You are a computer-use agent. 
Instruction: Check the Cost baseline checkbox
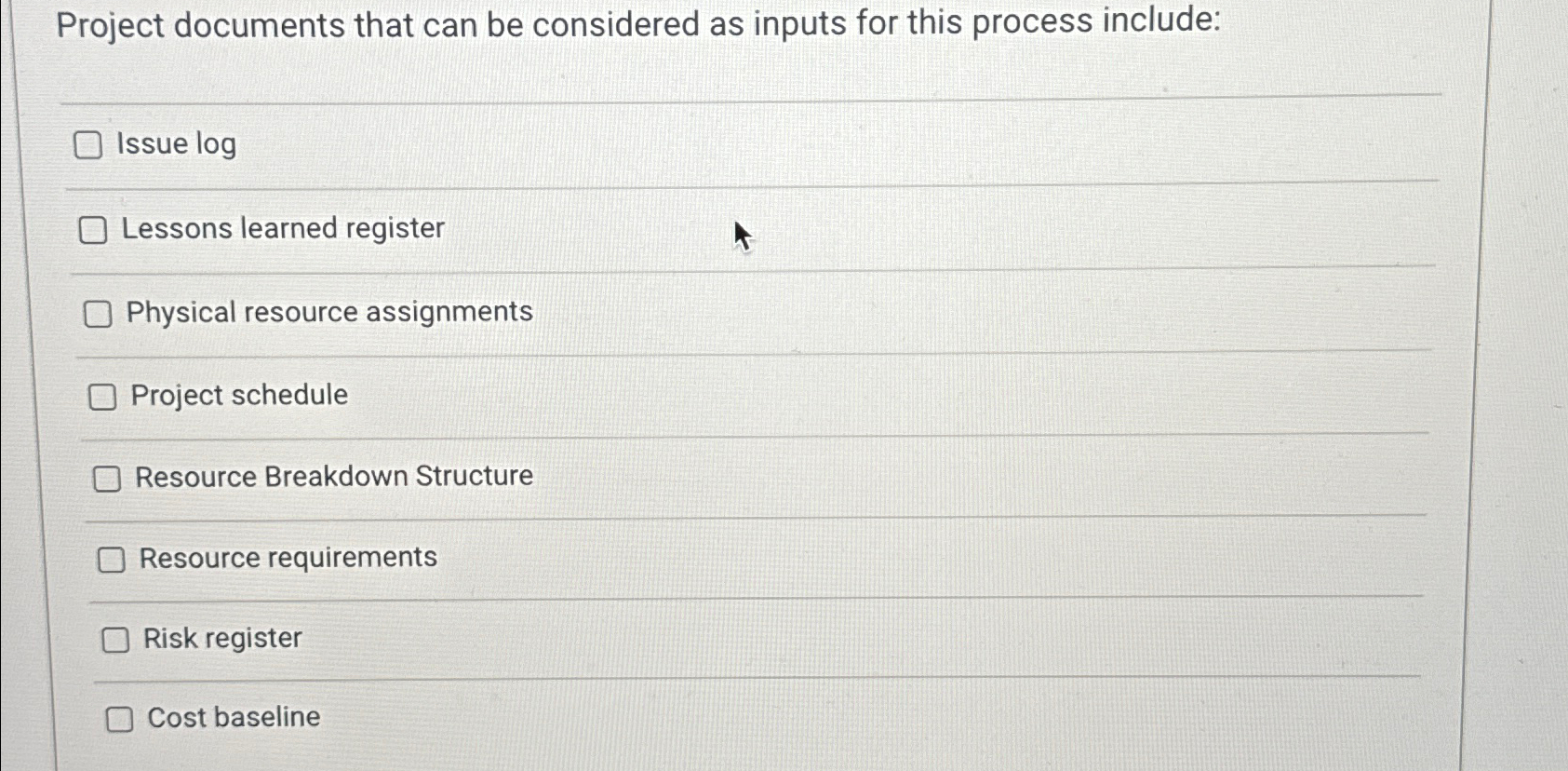coord(120,719)
